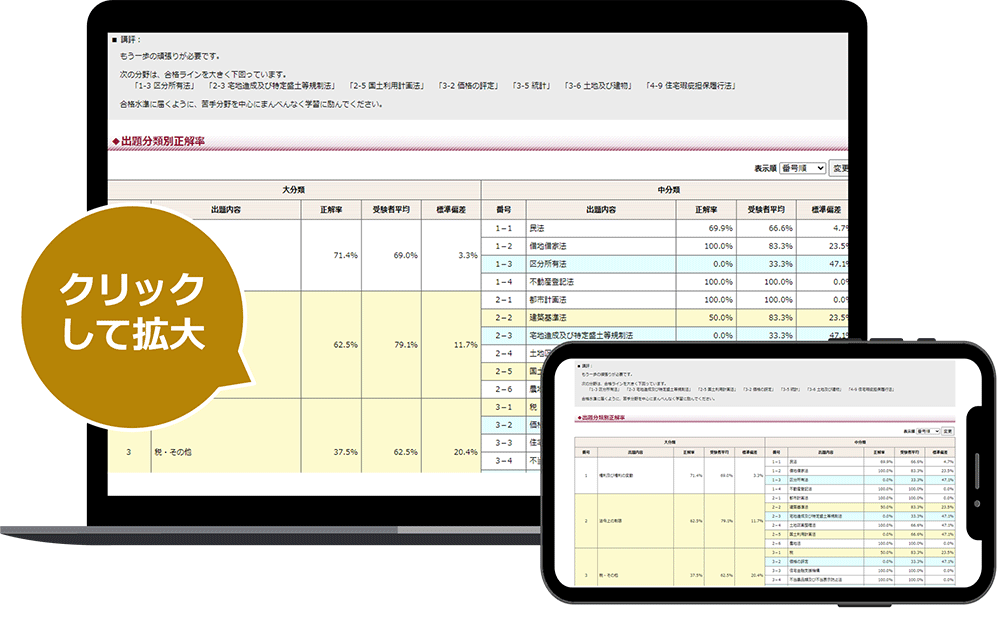This screenshot has width=1000, height=629.
Task: Click 69.9% in the 民法 row on laptop
Action: pyautogui.click(x=721, y=228)
